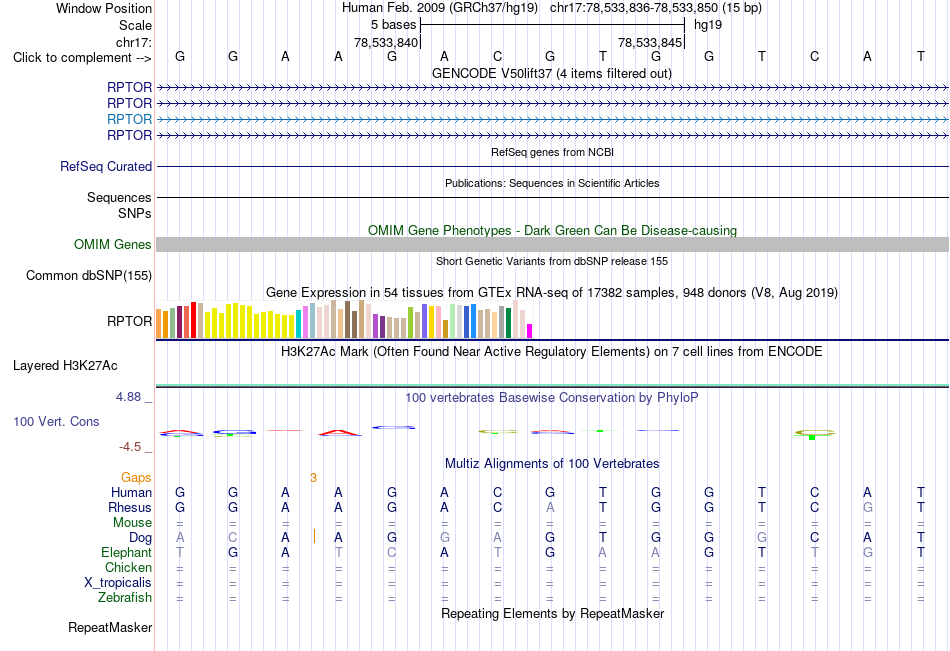
Task: Click the light-blue RPTOR transcript label
Action: coord(129,119)
